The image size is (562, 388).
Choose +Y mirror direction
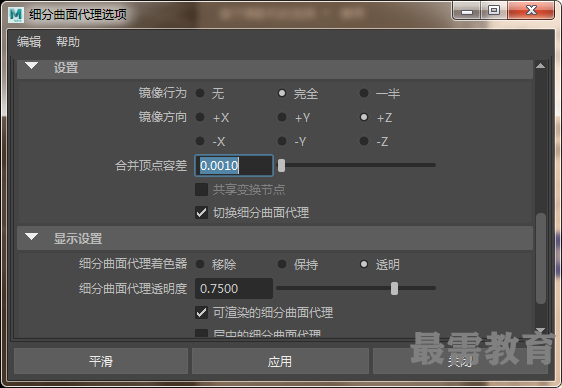(x=282, y=117)
